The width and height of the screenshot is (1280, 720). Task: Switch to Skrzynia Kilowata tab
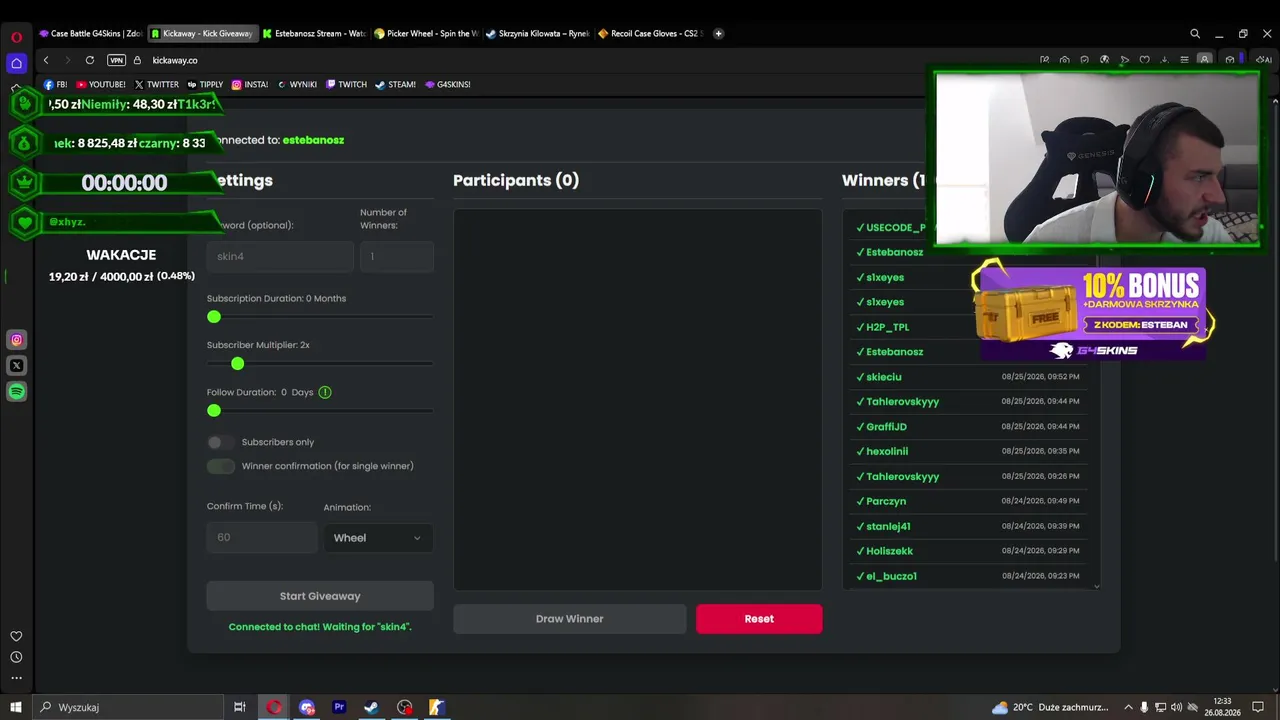[x=538, y=33]
